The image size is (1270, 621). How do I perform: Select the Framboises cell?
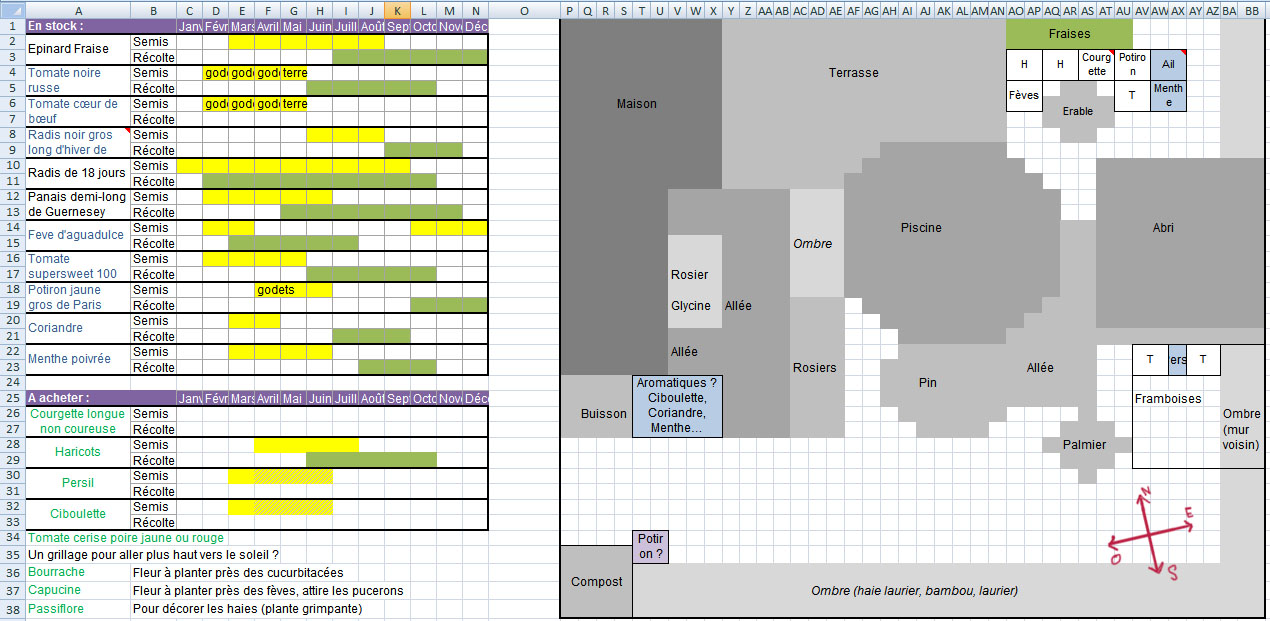pos(1168,398)
